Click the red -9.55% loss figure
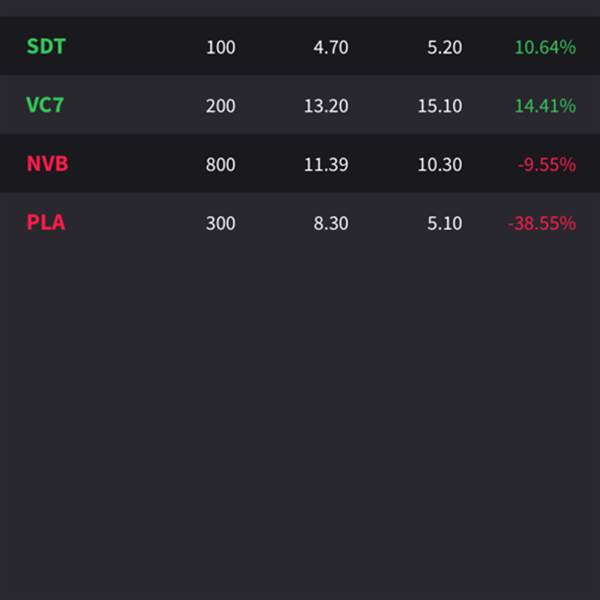The width and height of the screenshot is (600, 600). (x=546, y=165)
